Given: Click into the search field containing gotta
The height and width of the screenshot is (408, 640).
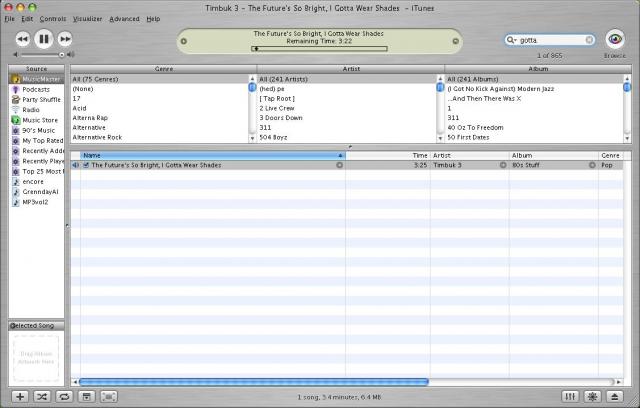Looking at the screenshot, I should coord(551,40).
